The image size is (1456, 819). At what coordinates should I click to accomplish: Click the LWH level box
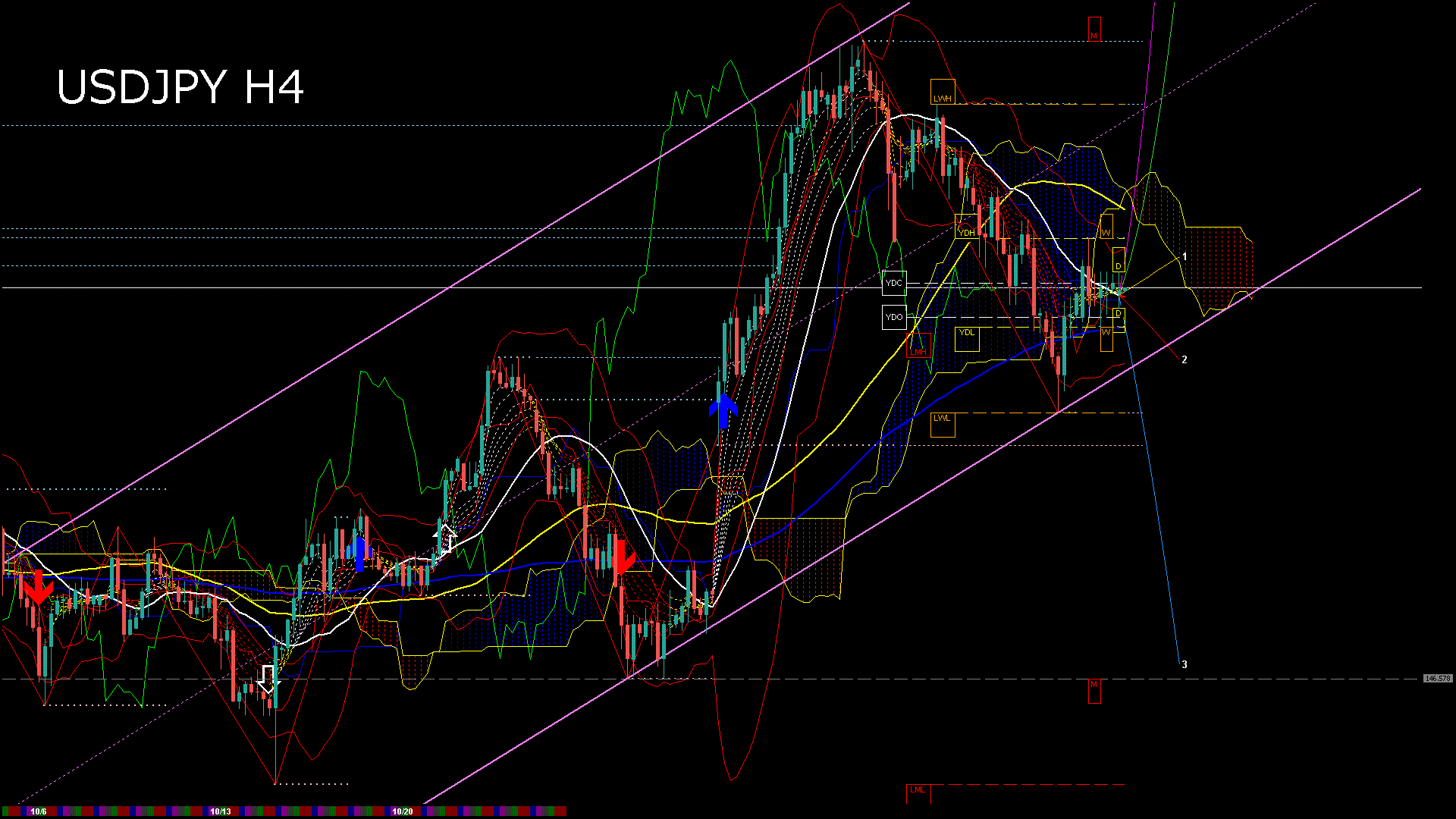click(x=943, y=92)
